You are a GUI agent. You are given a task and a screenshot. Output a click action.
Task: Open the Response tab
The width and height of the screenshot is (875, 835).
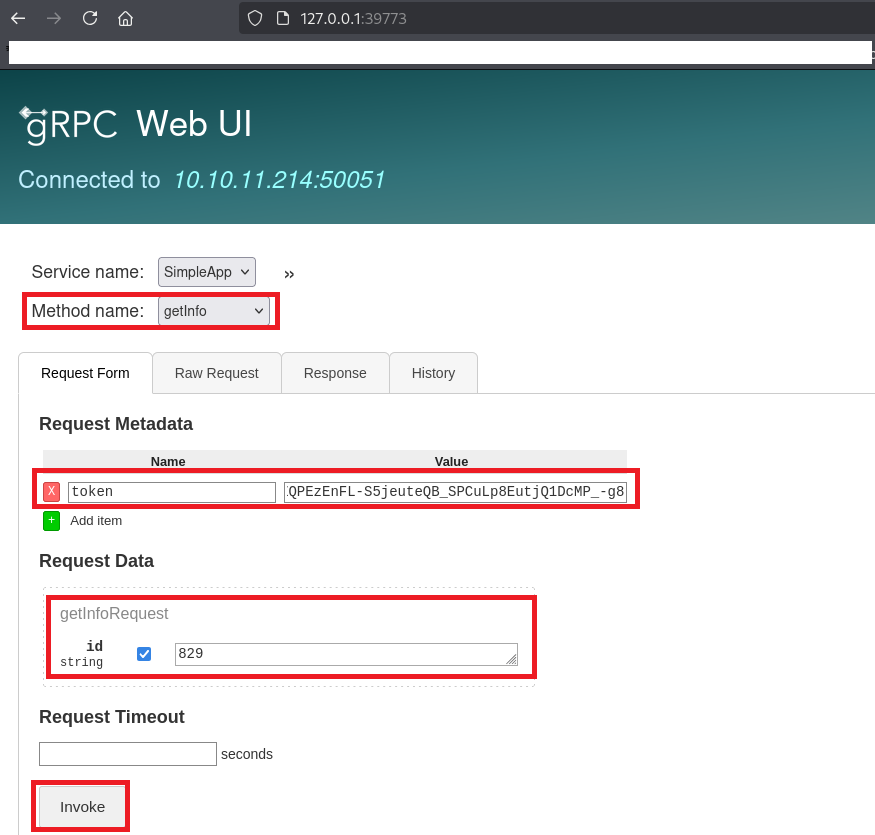pyautogui.click(x=335, y=373)
